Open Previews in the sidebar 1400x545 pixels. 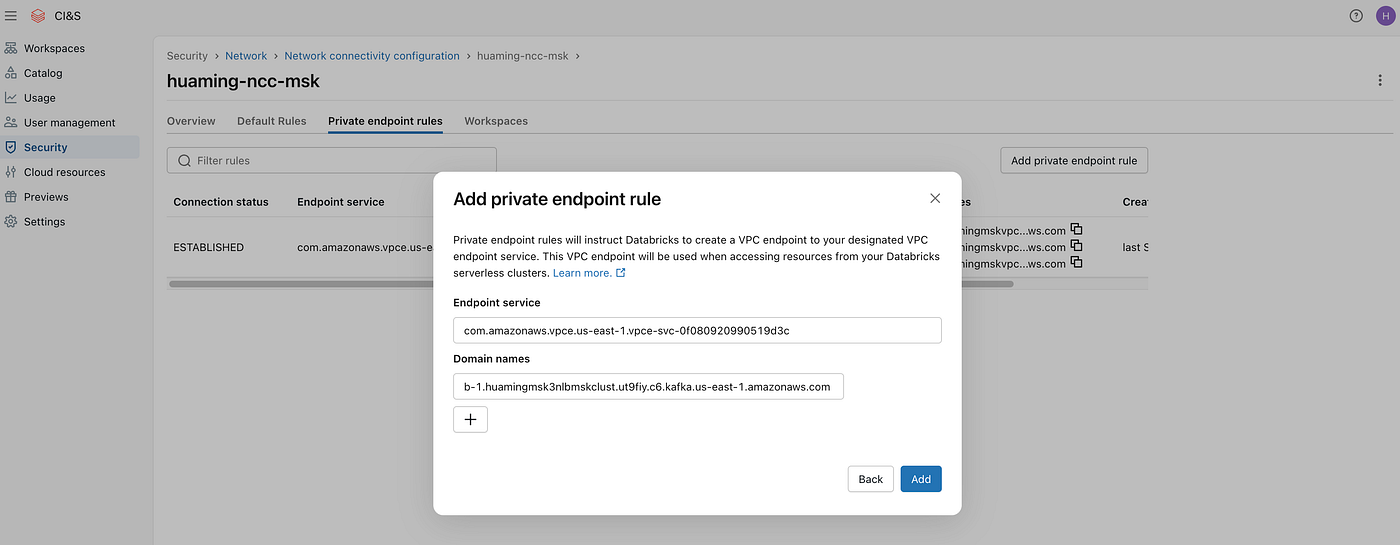point(46,197)
